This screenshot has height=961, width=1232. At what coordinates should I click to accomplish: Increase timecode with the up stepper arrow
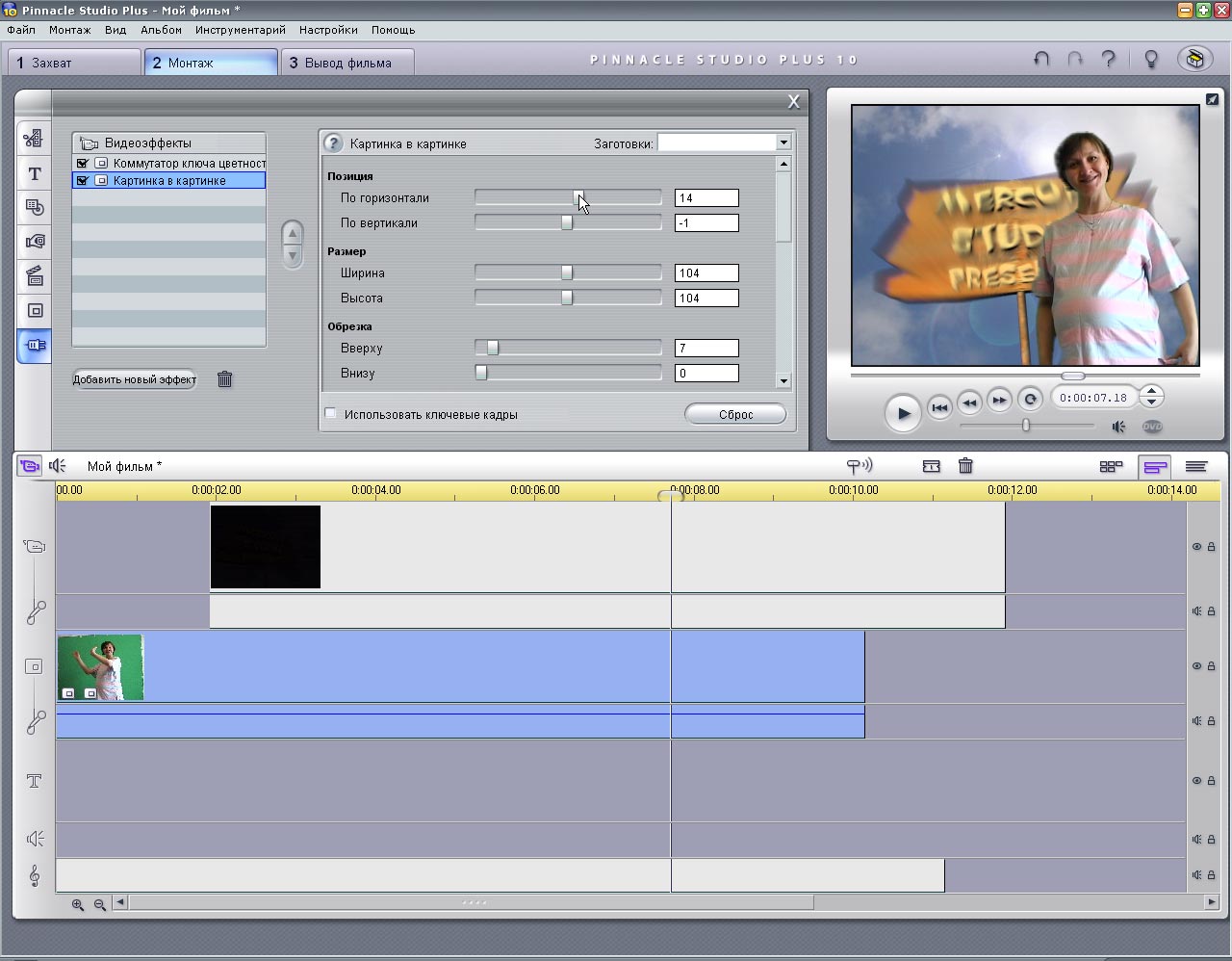[x=1152, y=391]
